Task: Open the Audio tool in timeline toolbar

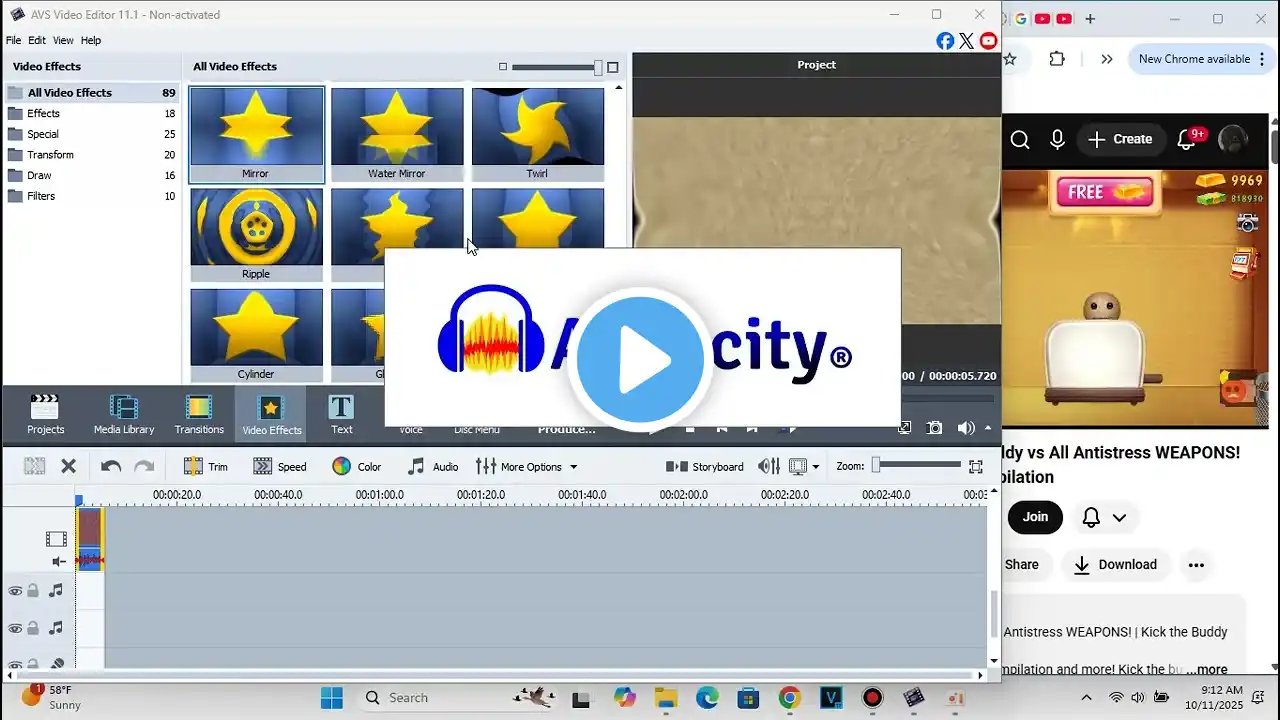Action: pyautogui.click(x=433, y=466)
